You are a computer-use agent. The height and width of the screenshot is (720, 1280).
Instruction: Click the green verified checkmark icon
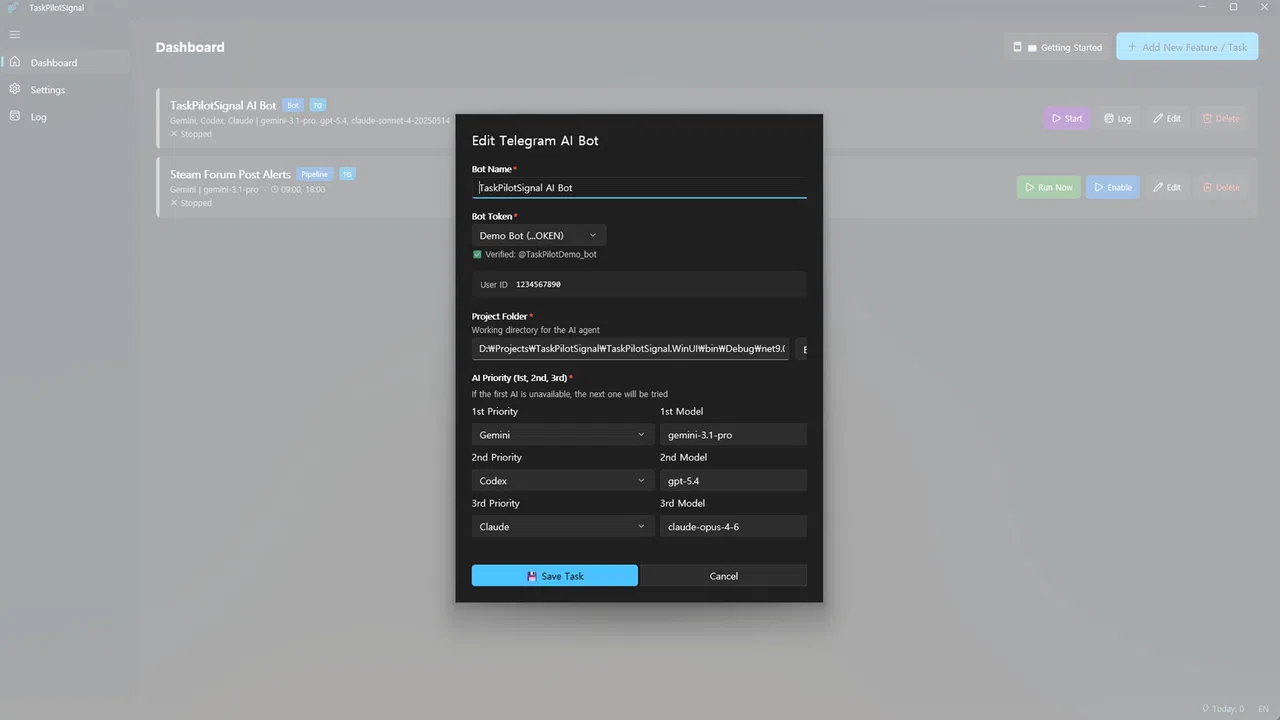coord(477,254)
